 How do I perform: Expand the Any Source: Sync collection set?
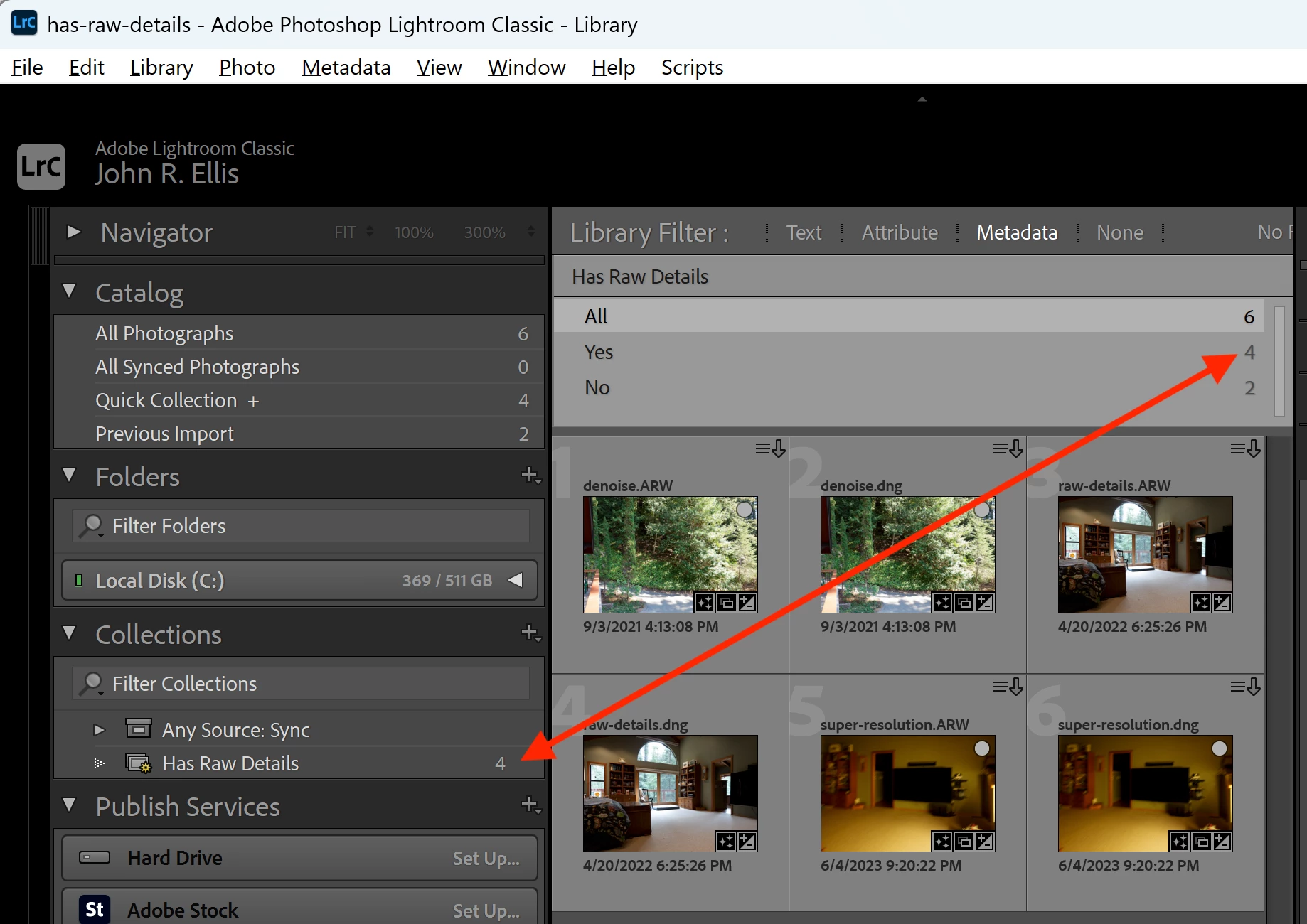click(99, 730)
